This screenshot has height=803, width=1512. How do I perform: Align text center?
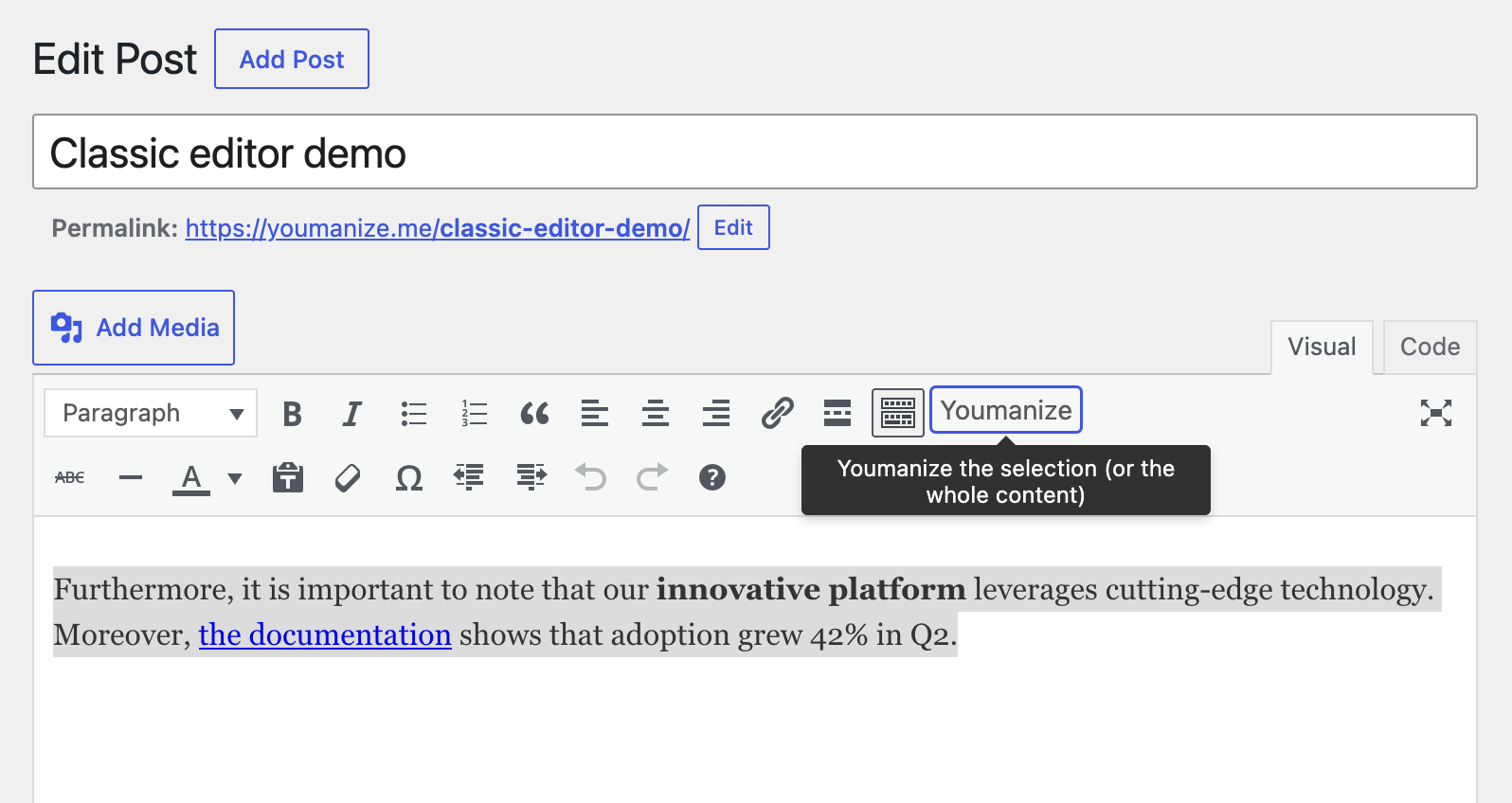click(656, 413)
